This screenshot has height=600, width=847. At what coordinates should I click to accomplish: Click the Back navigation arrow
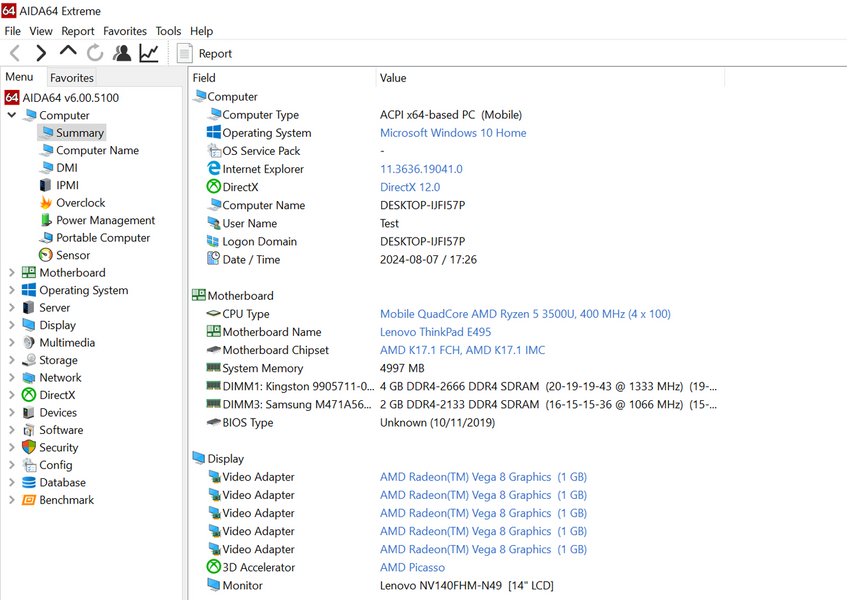(15, 53)
